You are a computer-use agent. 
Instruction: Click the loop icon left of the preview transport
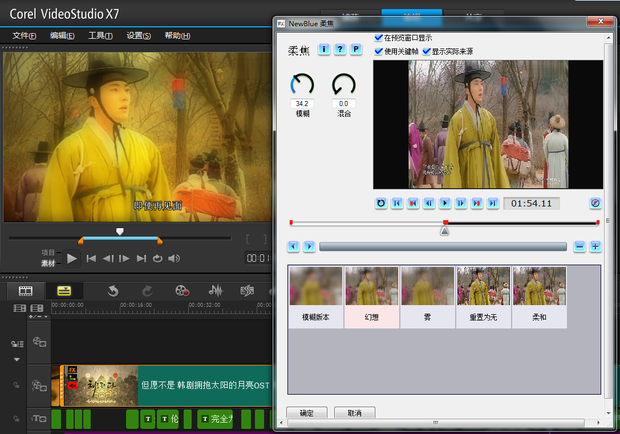click(381, 203)
